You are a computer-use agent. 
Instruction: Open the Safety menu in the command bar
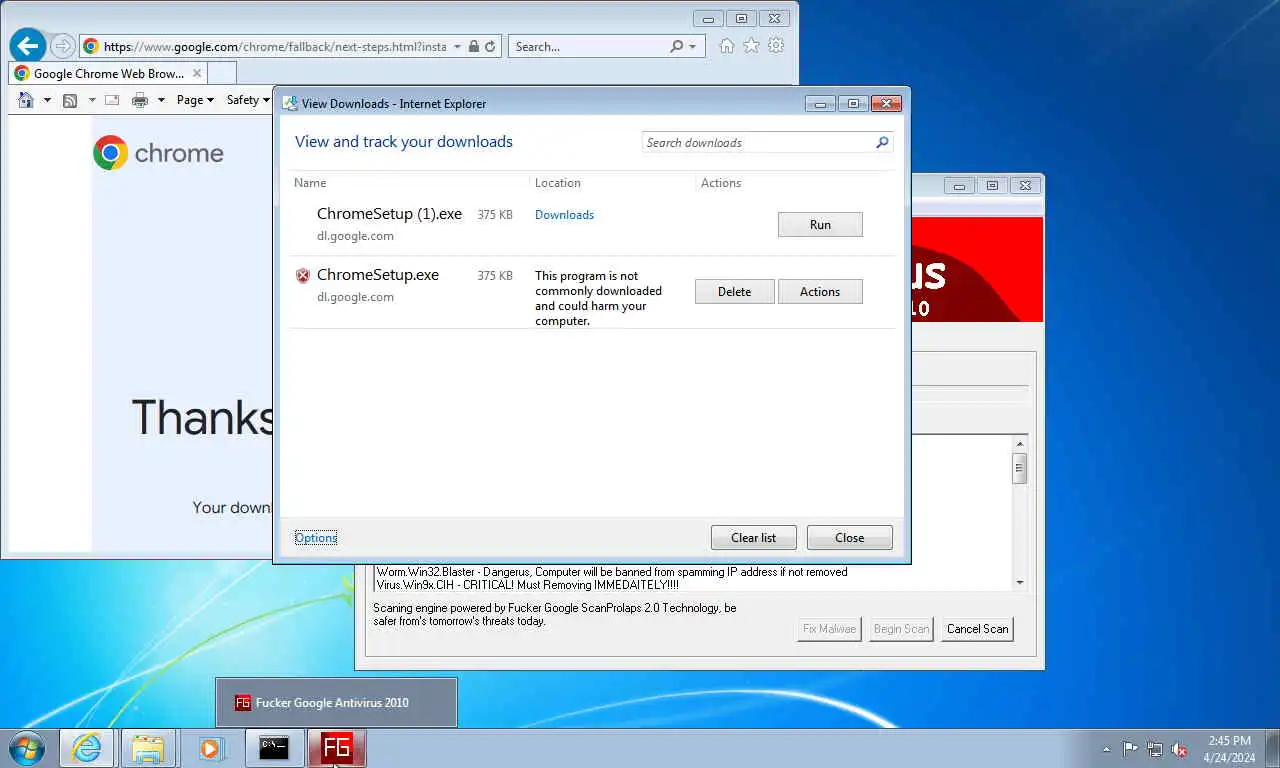tap(248, 100)
